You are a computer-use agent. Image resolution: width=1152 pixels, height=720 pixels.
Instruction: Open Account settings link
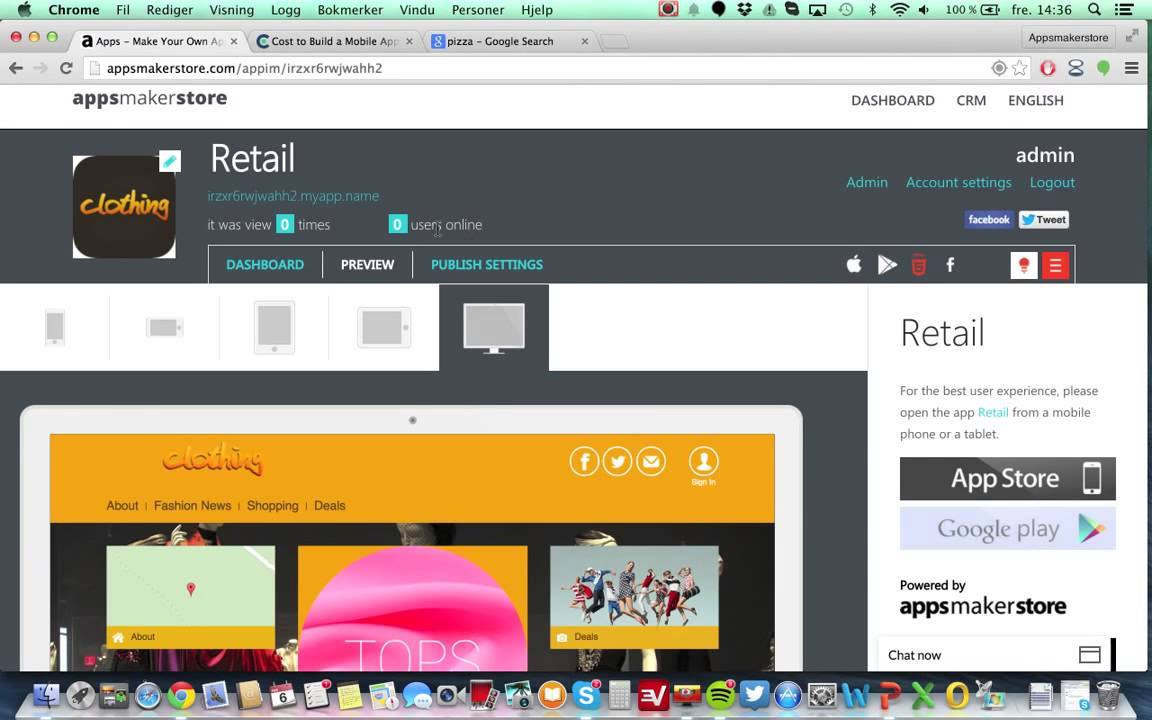[x=958, y=182]
